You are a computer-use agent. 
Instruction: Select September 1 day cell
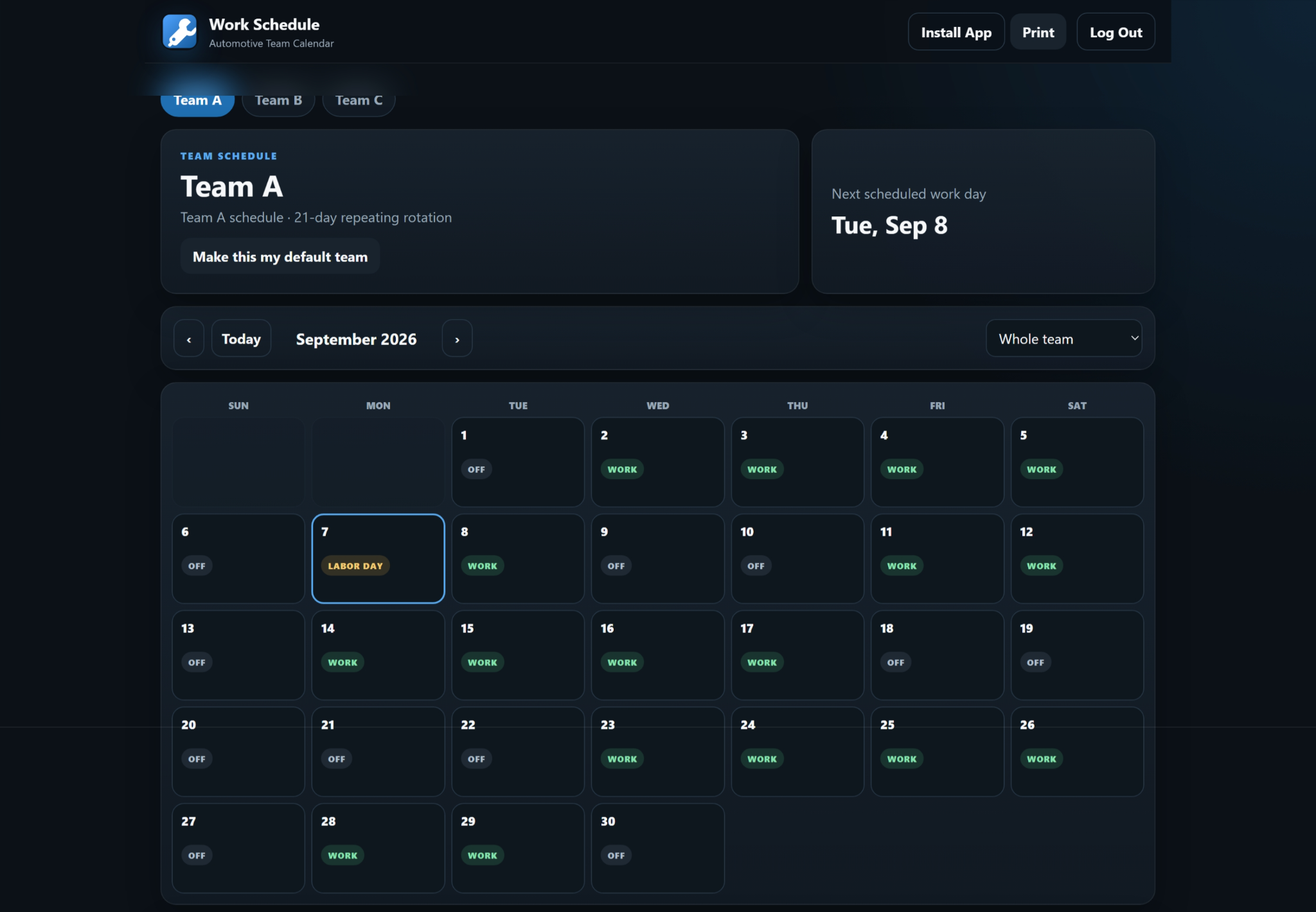pos(518,462)
